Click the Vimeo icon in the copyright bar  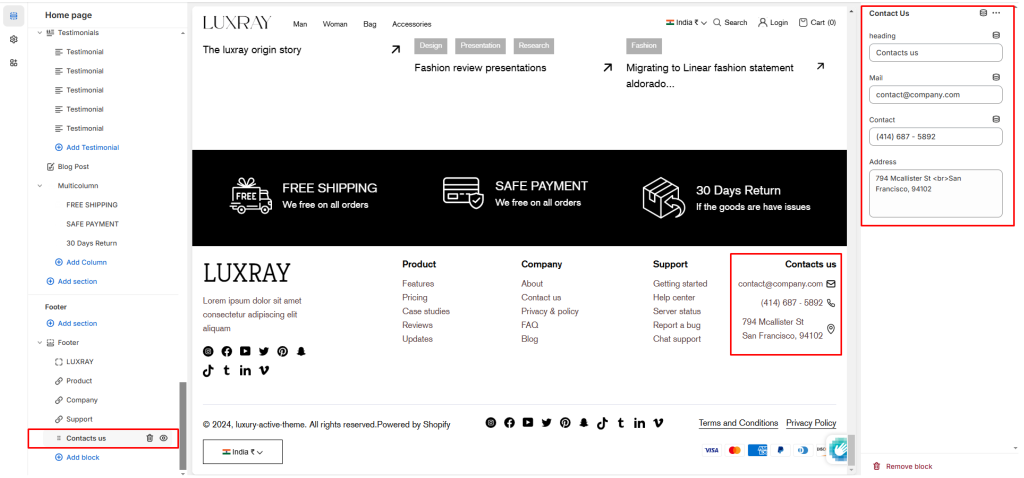tap(658, 423)
